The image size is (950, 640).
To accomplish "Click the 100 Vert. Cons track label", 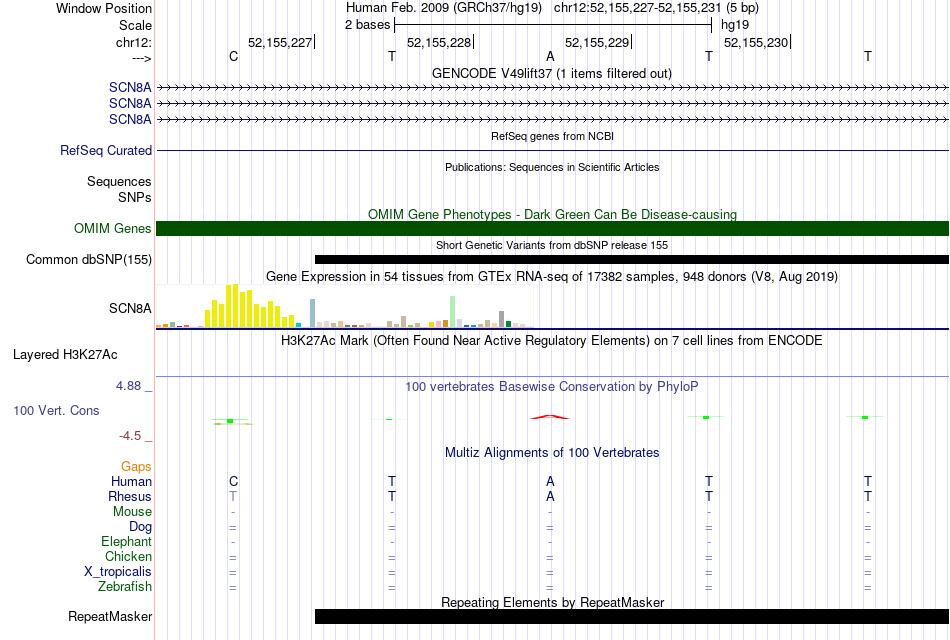I will tap(56, 410).
